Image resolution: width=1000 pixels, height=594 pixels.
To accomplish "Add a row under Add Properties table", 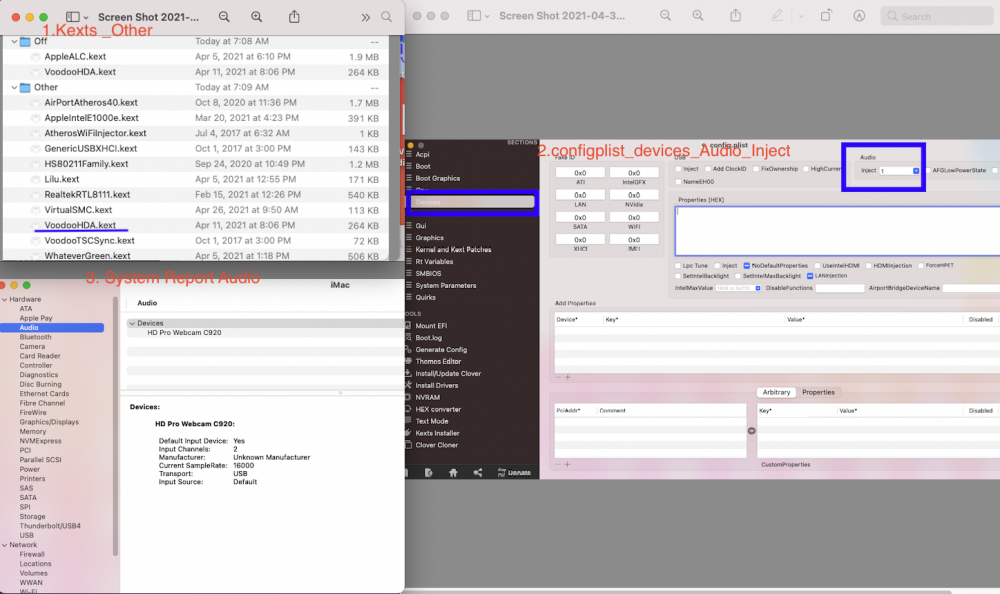I will [x=568, y=377].
